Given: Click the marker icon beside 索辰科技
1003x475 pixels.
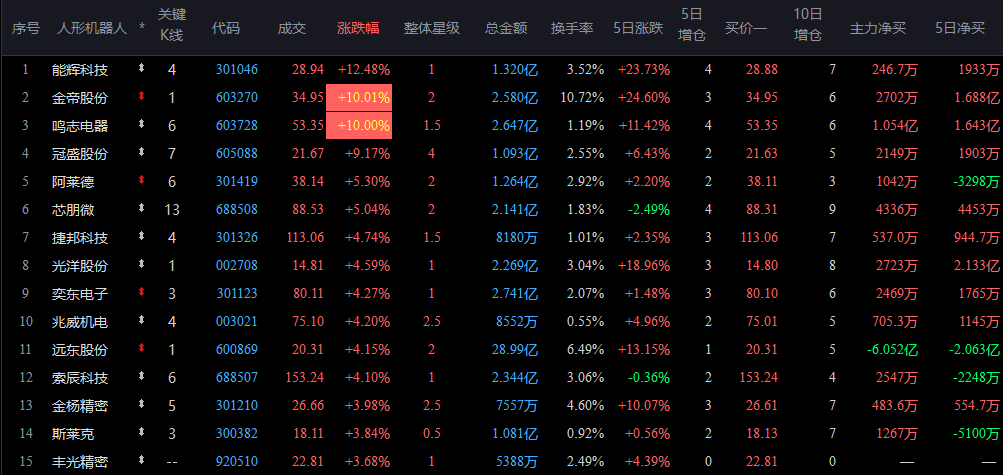Looking at the screenshot, I should [x=141, y=377].
